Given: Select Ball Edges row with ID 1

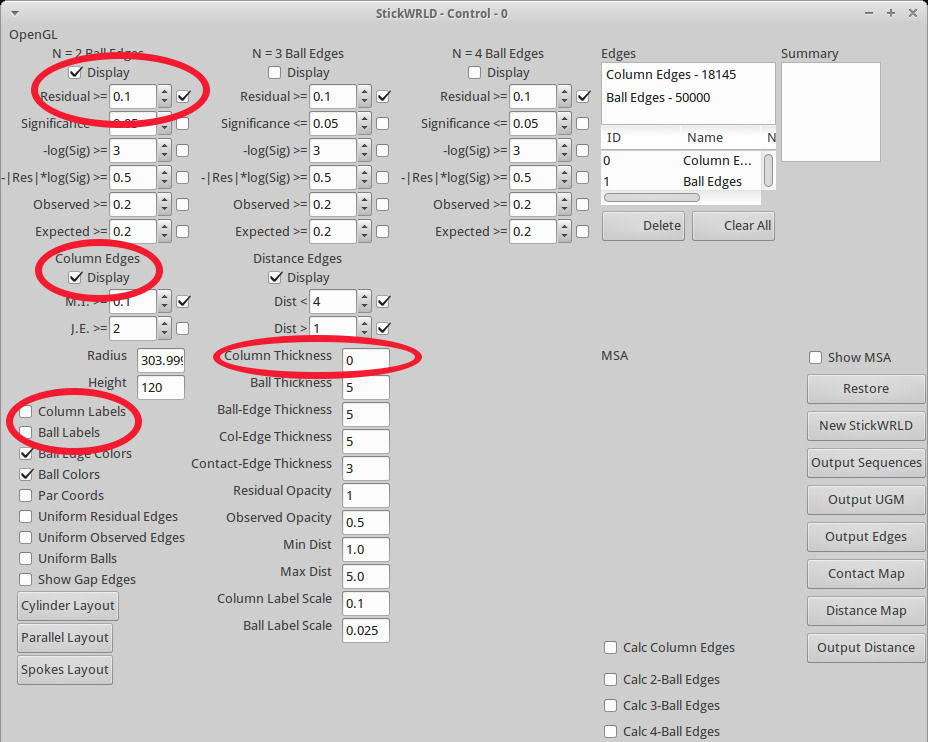Looking at the screenshot, I should tap(681, 182).
